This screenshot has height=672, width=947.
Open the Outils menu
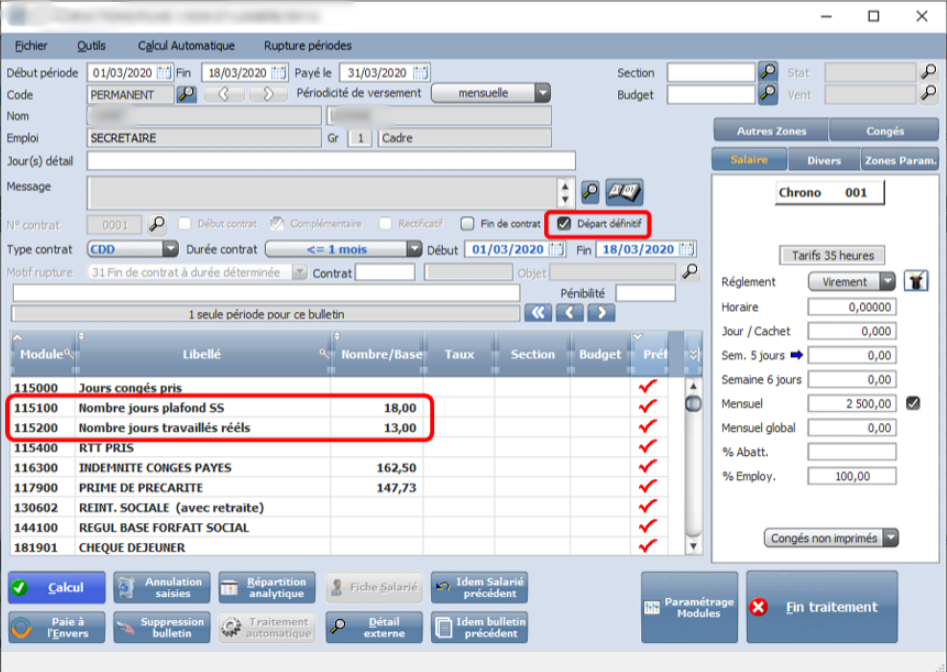(91, 46)
